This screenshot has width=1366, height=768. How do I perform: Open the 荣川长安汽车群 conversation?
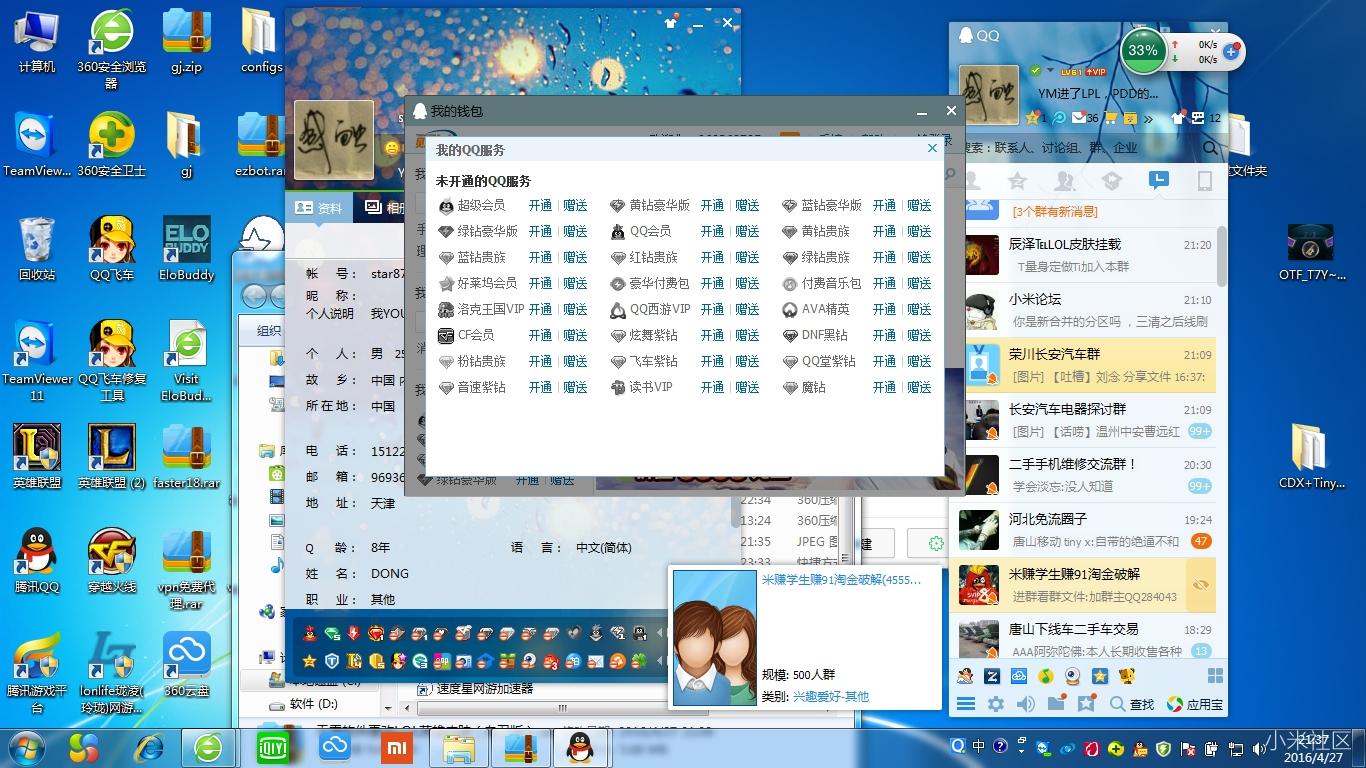1088,365
